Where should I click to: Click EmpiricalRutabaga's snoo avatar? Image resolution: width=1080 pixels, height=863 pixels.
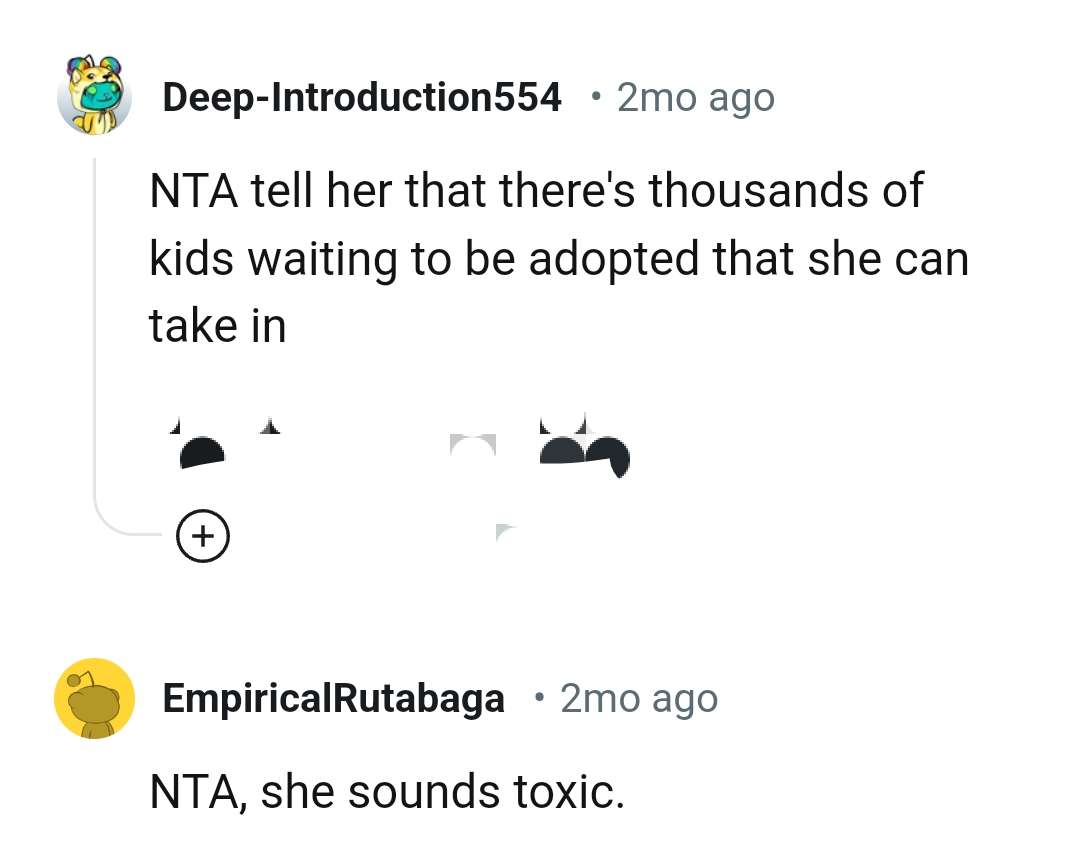click(x=95, y=698)
